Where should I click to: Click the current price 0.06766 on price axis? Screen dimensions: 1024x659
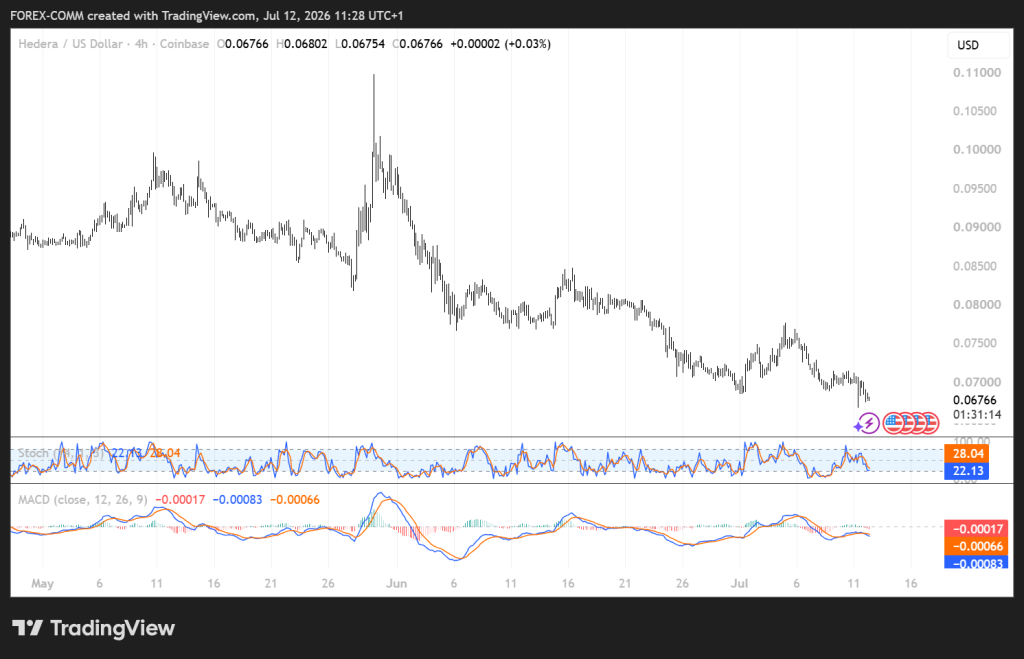pos(975,400)
